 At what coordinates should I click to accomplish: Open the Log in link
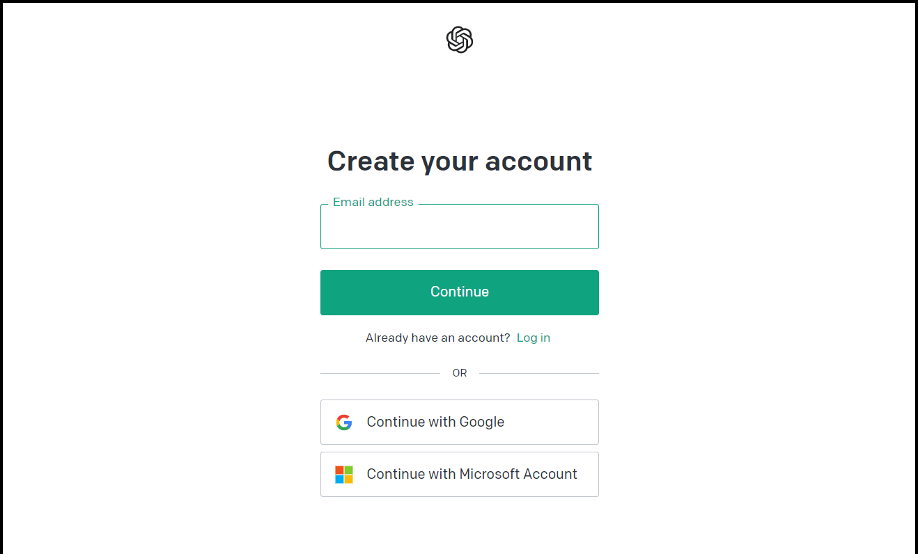pos(533,338)
